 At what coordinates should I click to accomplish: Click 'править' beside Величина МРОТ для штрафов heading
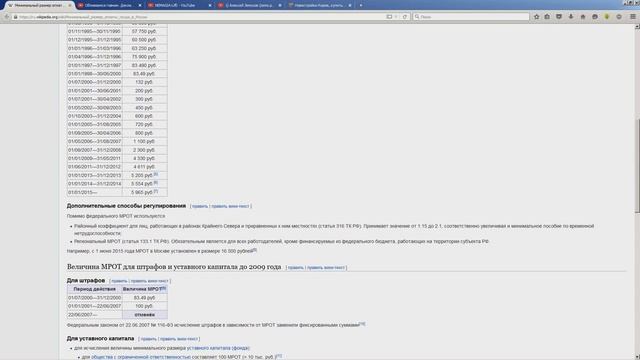(296, 268)
